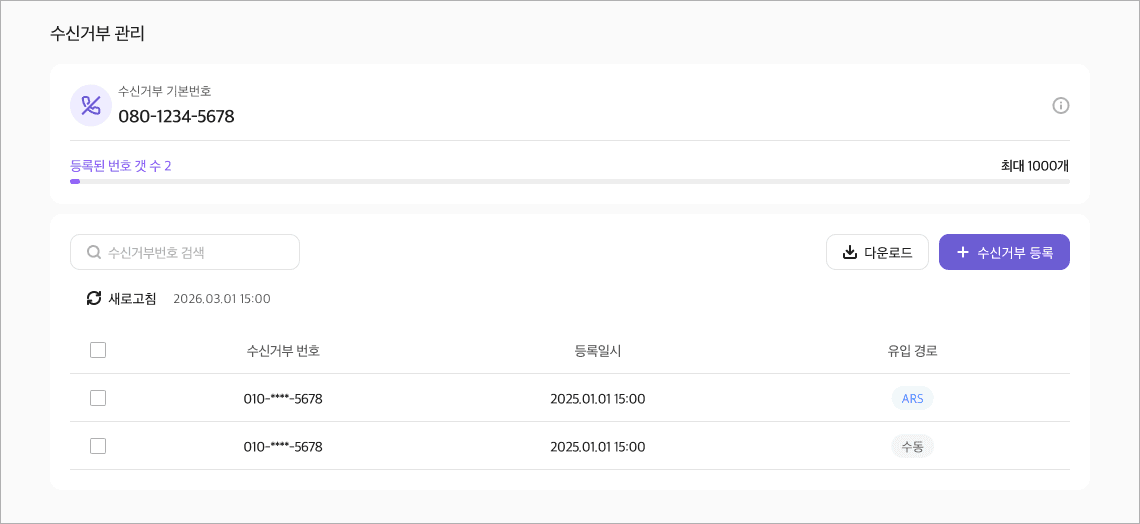Click the 수동 badge
Viewport: 1140px width, 524px height.
(x=912, y=446)
